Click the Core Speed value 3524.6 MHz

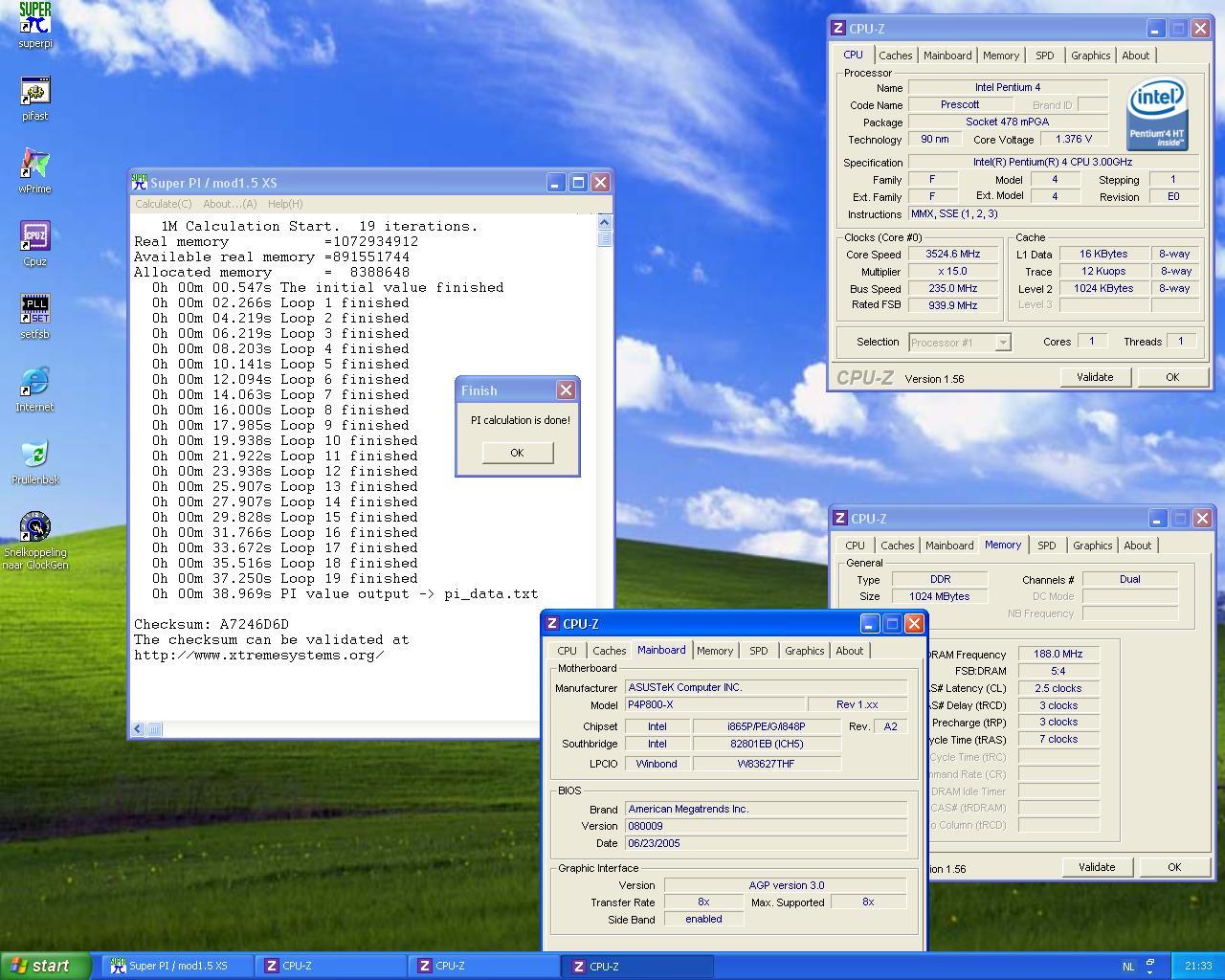coord(953,254)
